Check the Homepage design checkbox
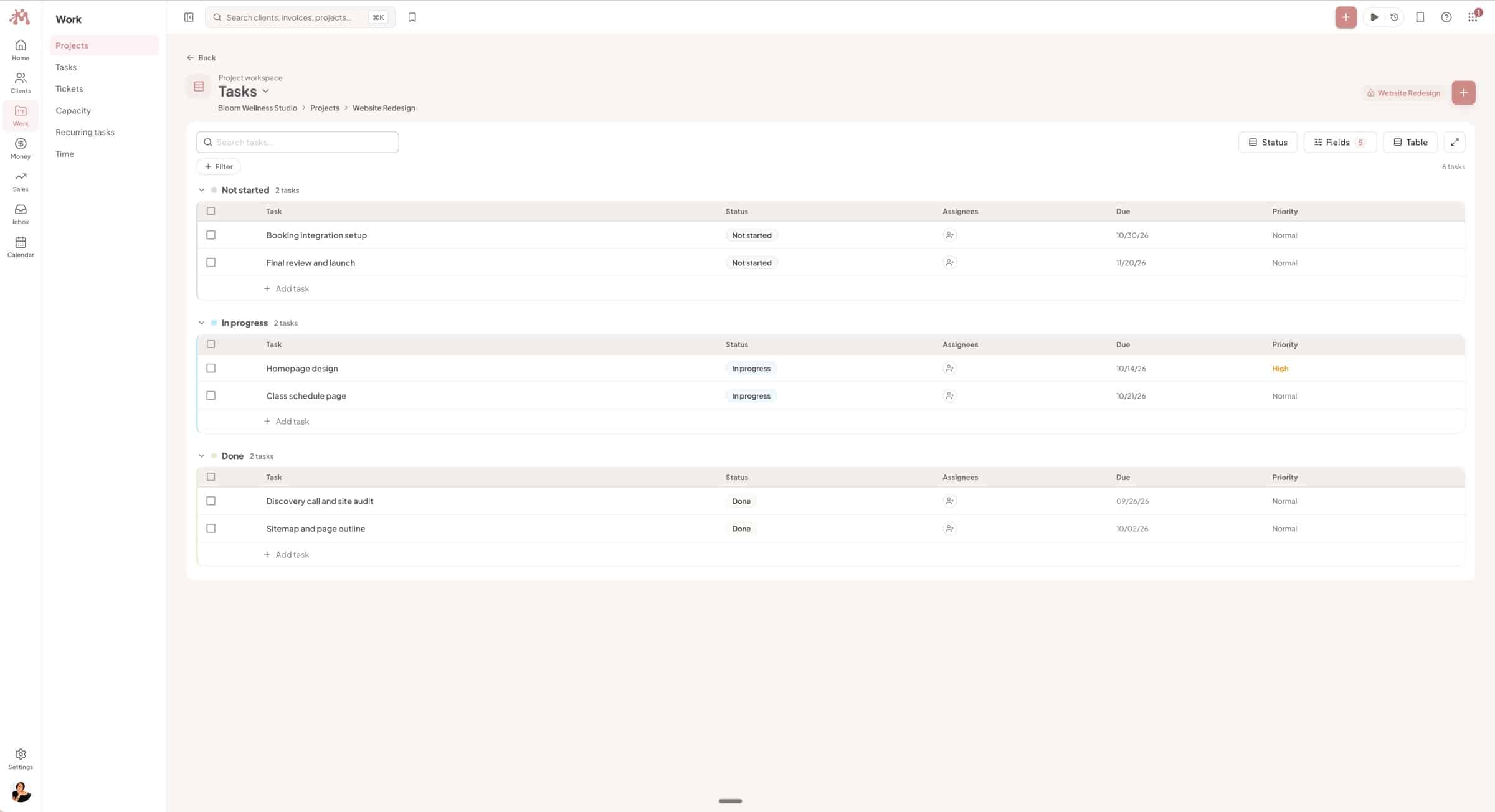 [211, 369]
